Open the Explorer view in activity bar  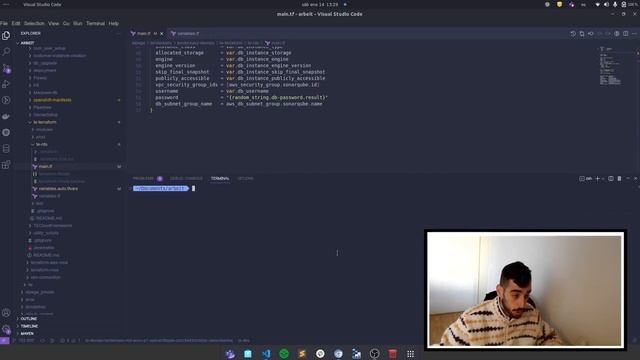tap(6, 36)
